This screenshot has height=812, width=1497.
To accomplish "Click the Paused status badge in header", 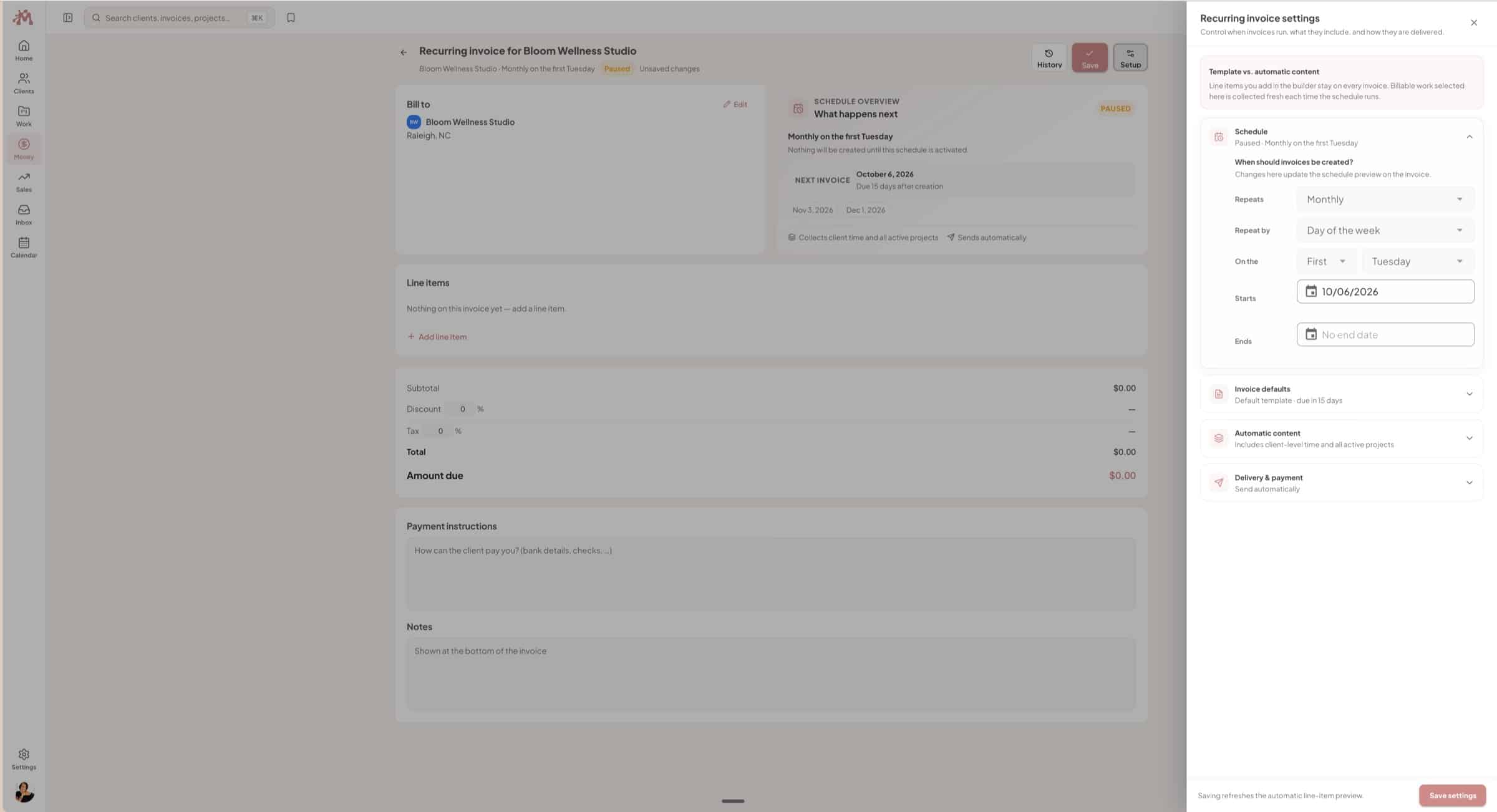I will [x=617, y=69].
